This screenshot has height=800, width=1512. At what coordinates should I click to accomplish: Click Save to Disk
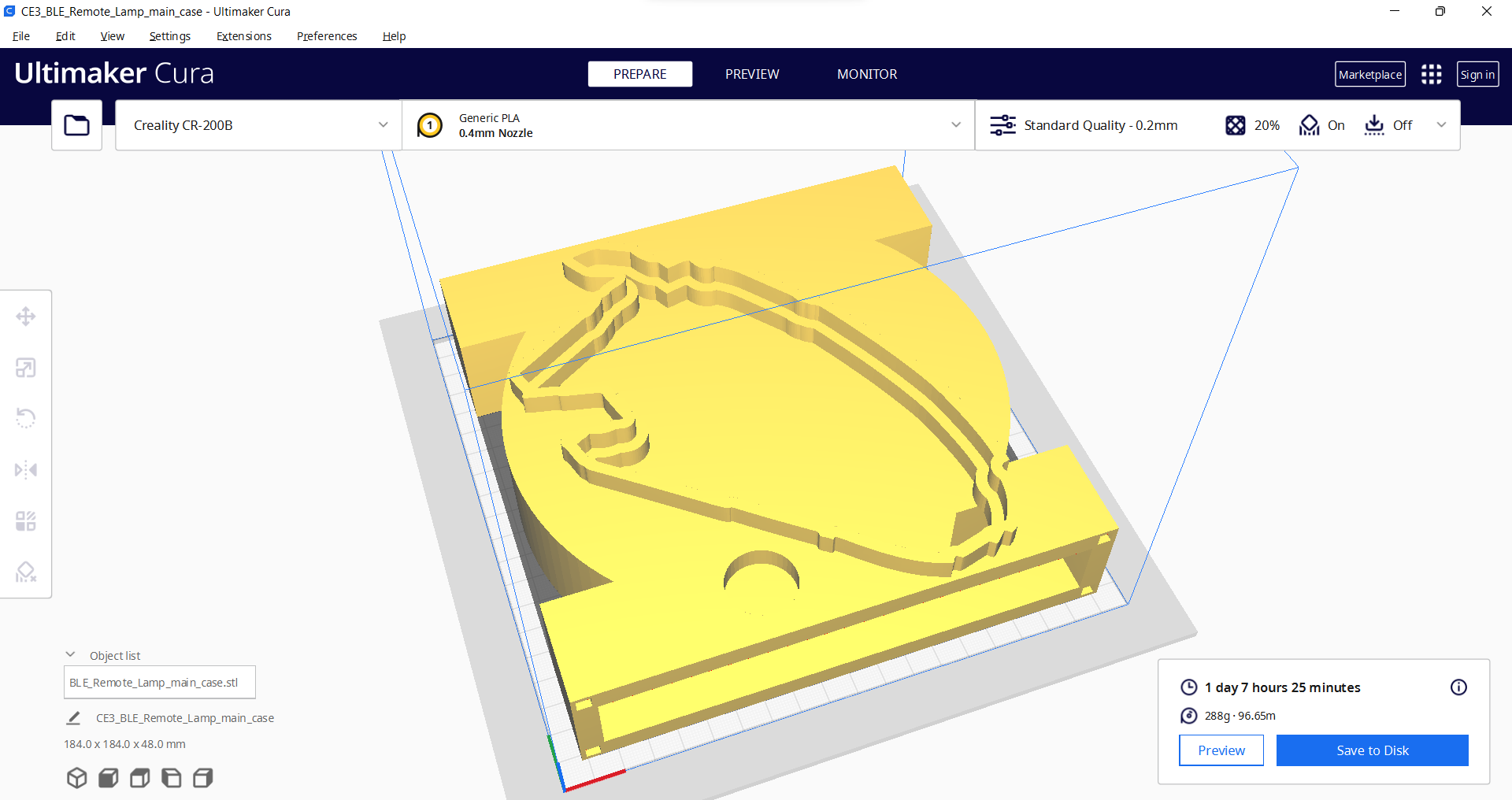click(1373, 750)
